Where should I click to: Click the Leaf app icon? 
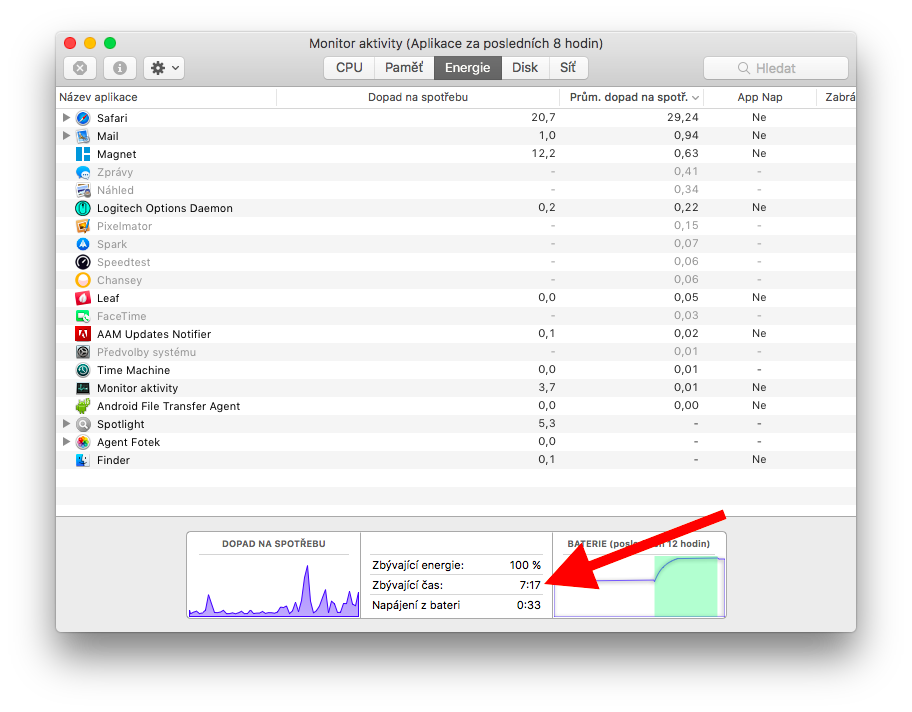83,298
